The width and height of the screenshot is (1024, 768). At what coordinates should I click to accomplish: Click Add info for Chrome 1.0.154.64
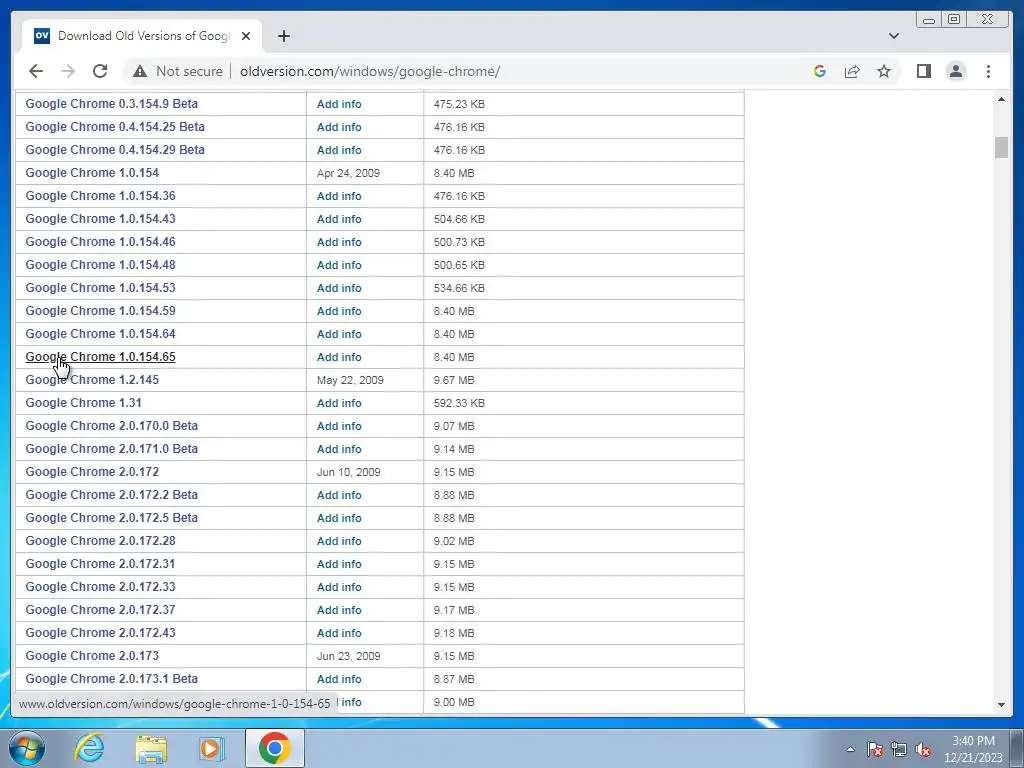339,334
